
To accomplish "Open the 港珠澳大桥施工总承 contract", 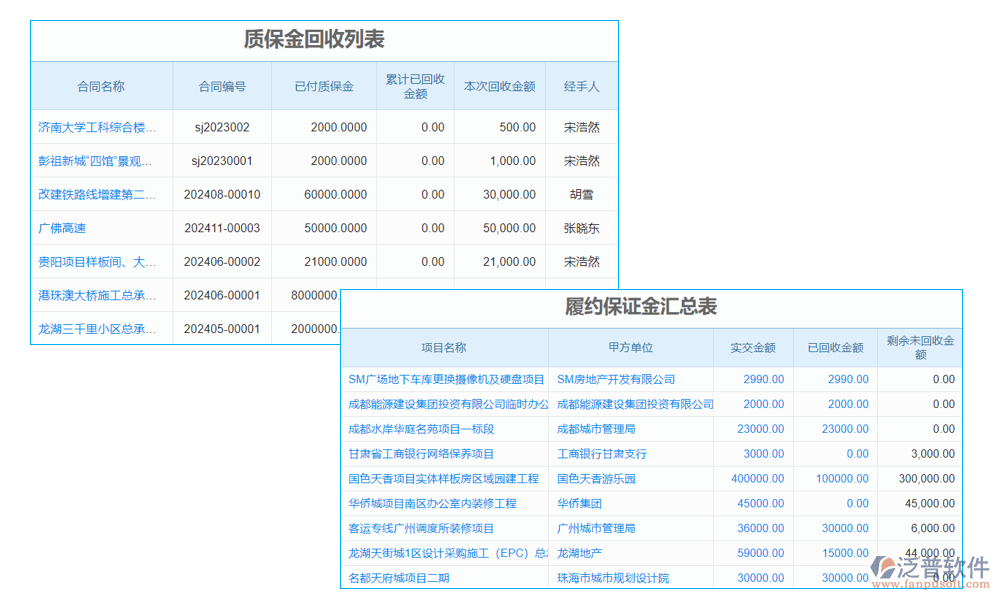I will coord(100,295).
